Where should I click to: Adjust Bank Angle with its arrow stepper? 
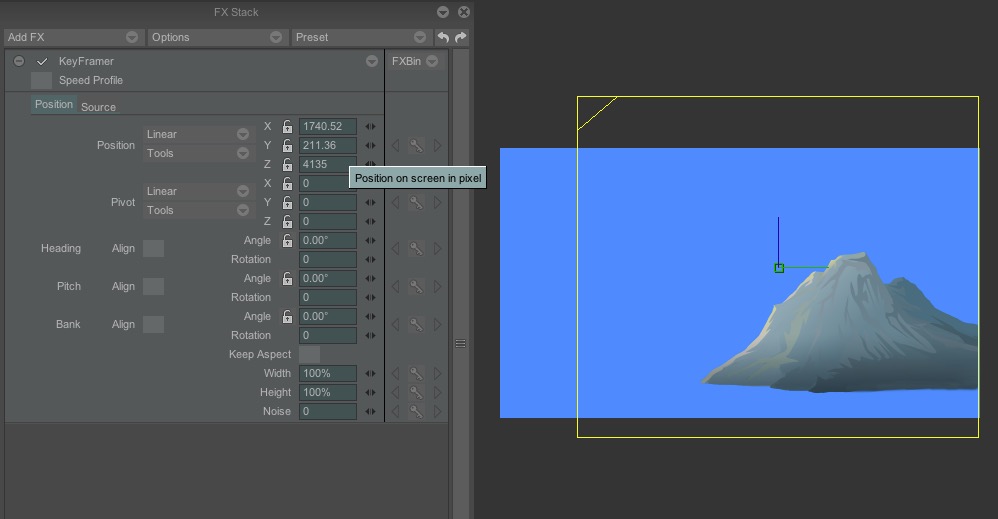[370, 316]
